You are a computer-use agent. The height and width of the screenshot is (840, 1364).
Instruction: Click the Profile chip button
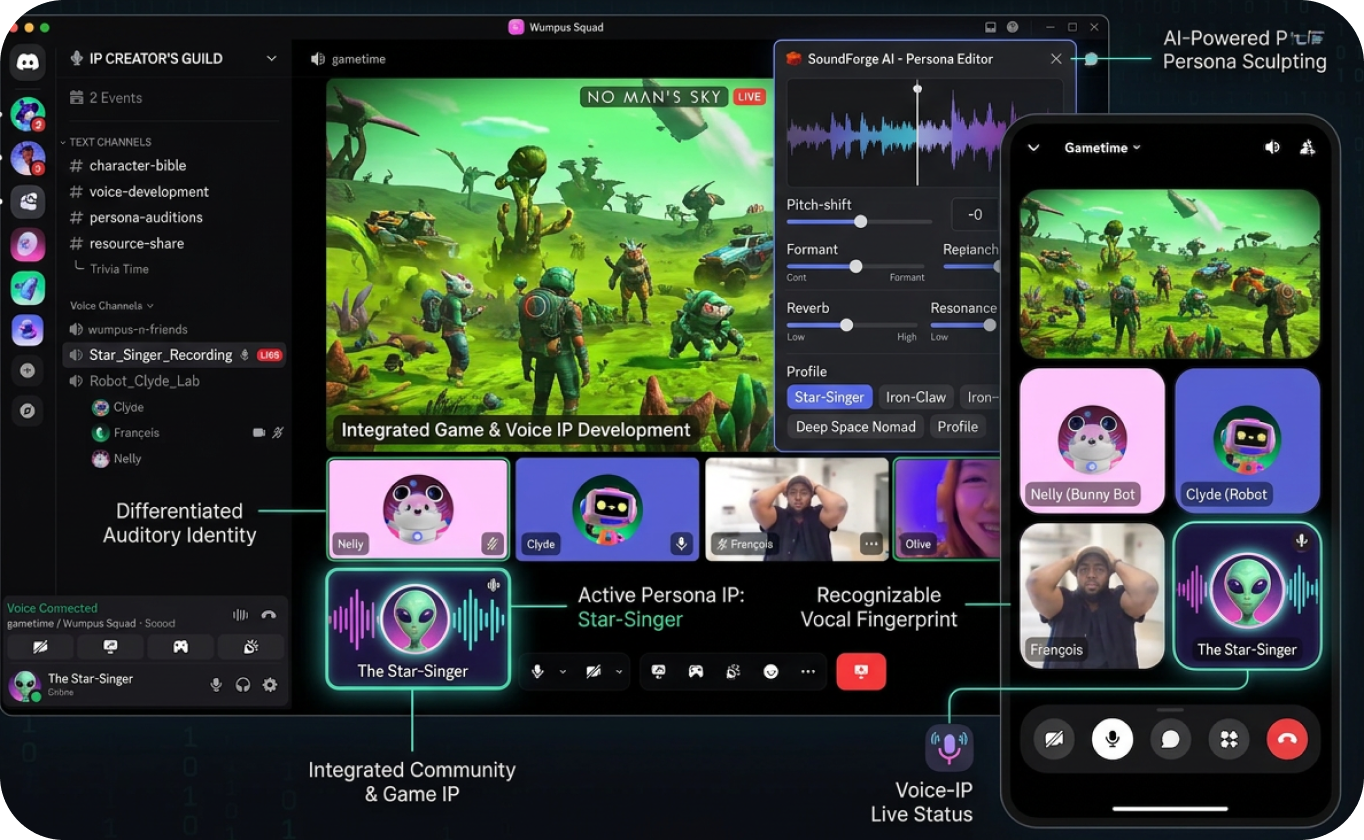pyautogui.click(x=957, y=427)
